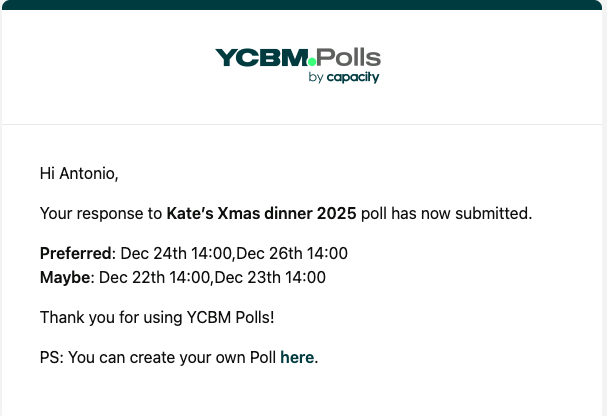The image size is (607, 416).
Task: Click the 'Thank you for using YCBM Polls!' line
Action: click(156, 317)
